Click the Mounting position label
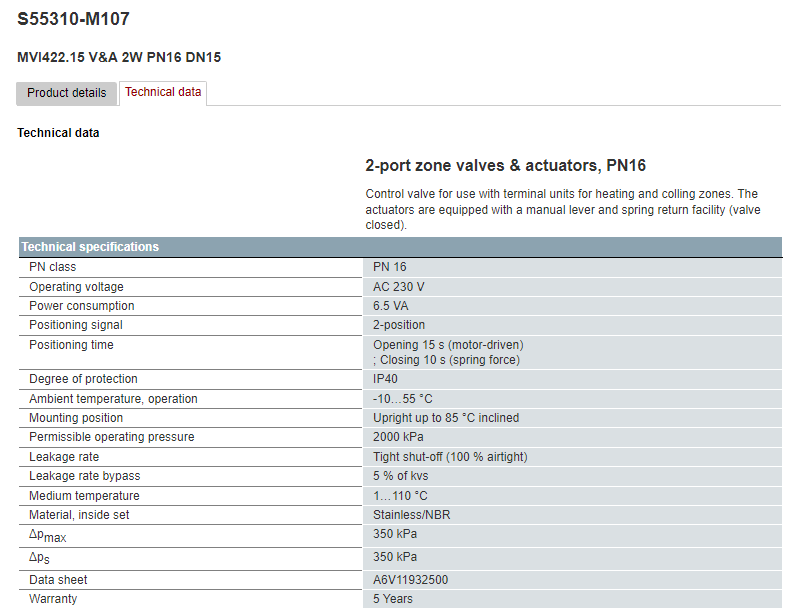The width and height of the screenshot is (787, 610). [x=76, y=418]
